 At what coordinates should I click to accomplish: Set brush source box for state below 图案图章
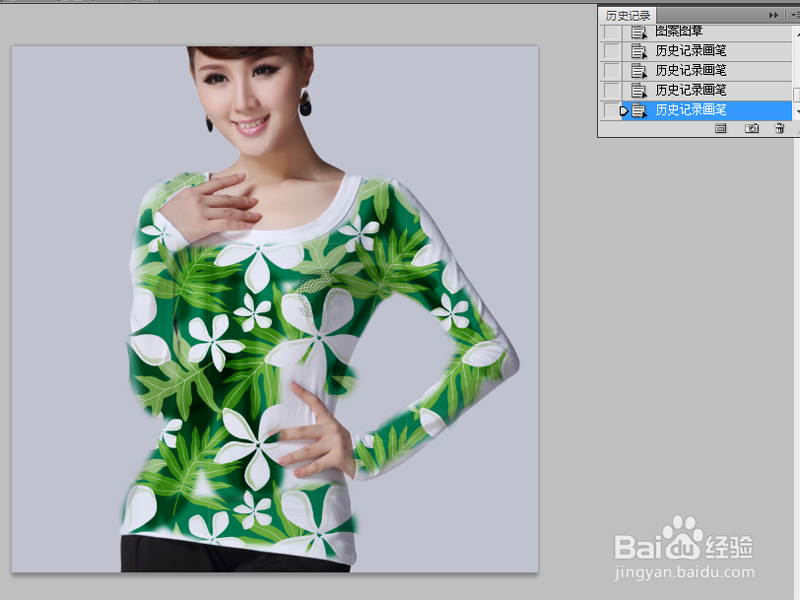(x=611, y=51)
